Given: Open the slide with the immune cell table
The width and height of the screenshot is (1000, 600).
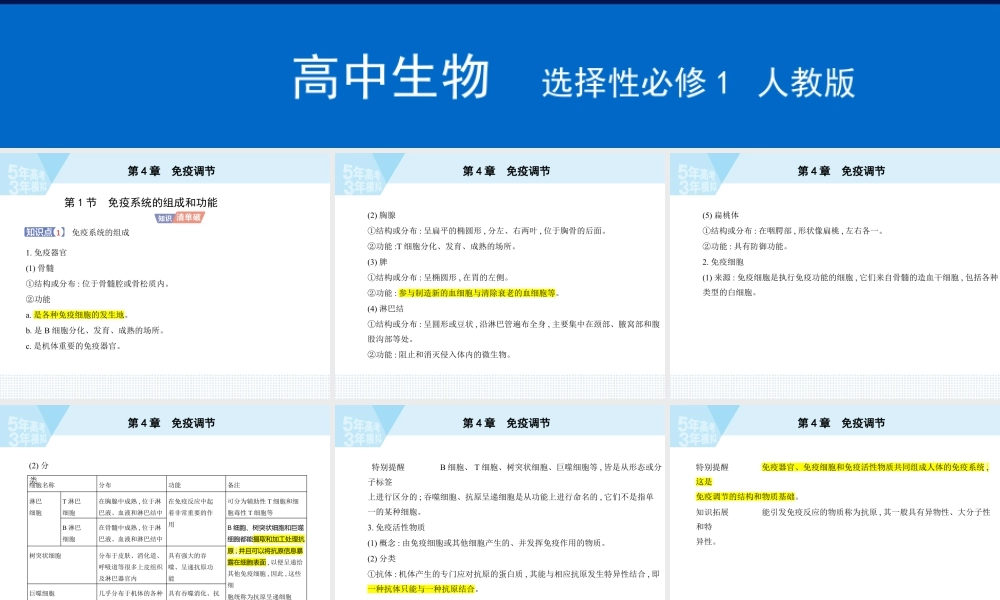Looking at the screenshot, I should 165,502.
